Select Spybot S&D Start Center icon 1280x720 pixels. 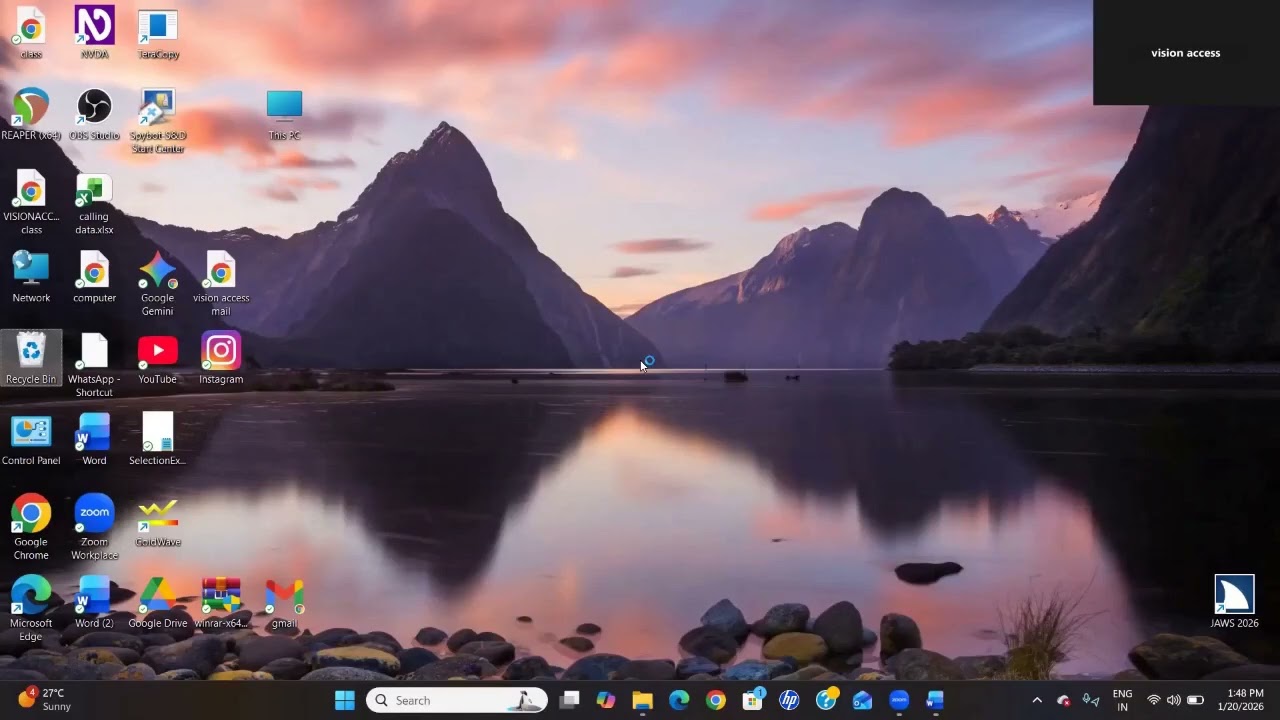pyautogui.click(x=158, y=121)
